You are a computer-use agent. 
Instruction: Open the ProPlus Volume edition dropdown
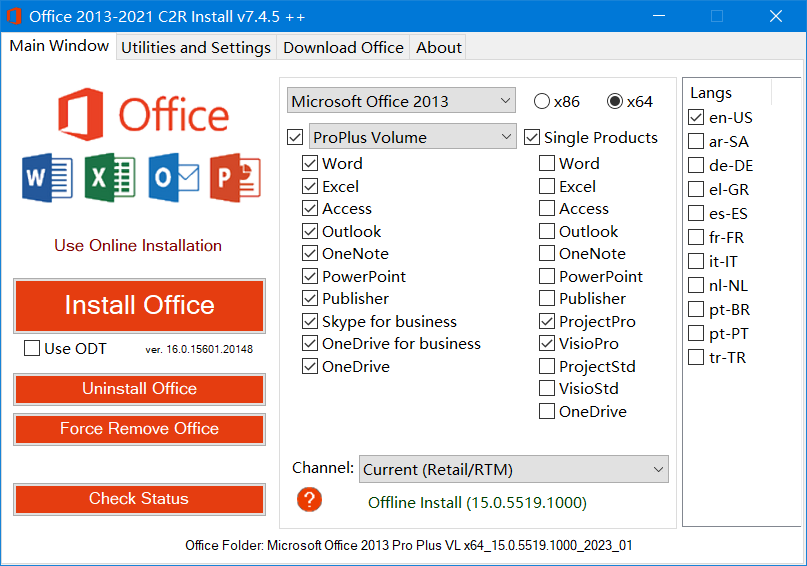click(412, 137)
